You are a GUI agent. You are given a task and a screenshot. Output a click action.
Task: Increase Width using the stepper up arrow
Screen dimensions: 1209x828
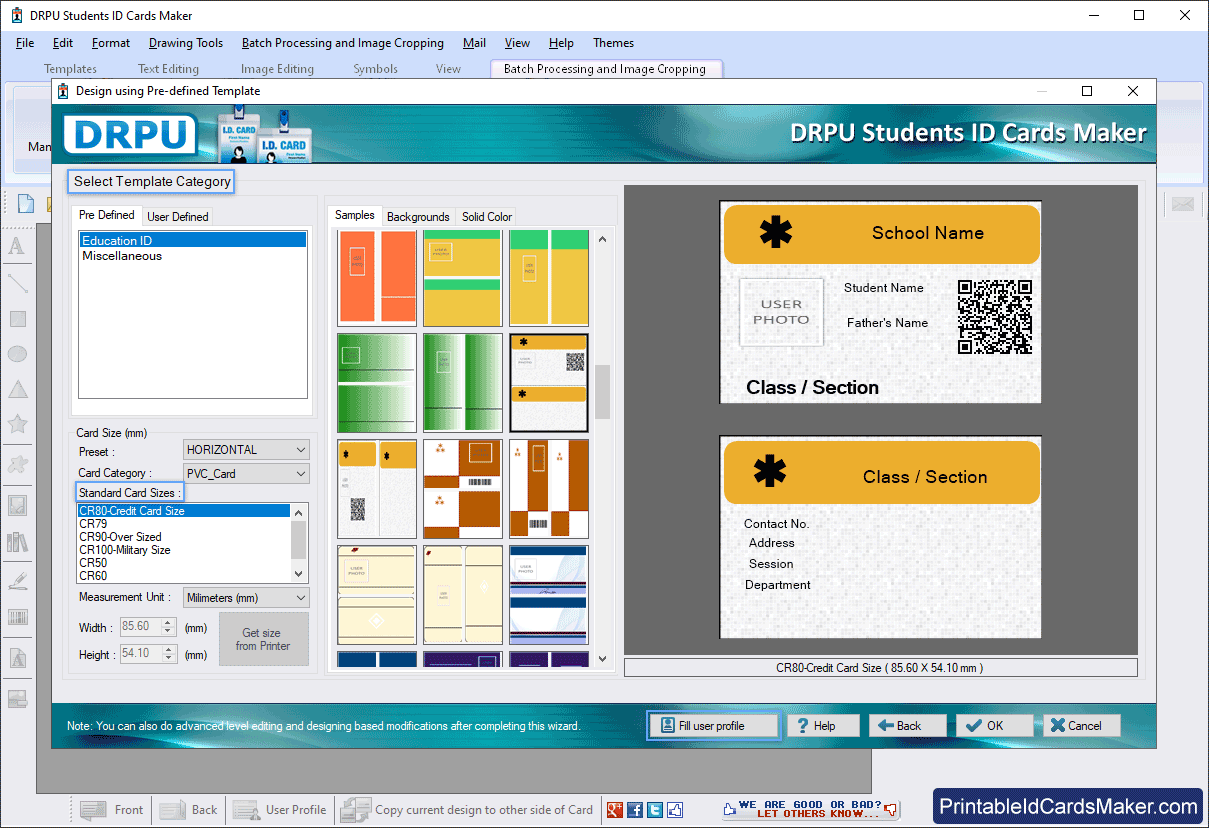pyautogui.click(x=169, y=623)
